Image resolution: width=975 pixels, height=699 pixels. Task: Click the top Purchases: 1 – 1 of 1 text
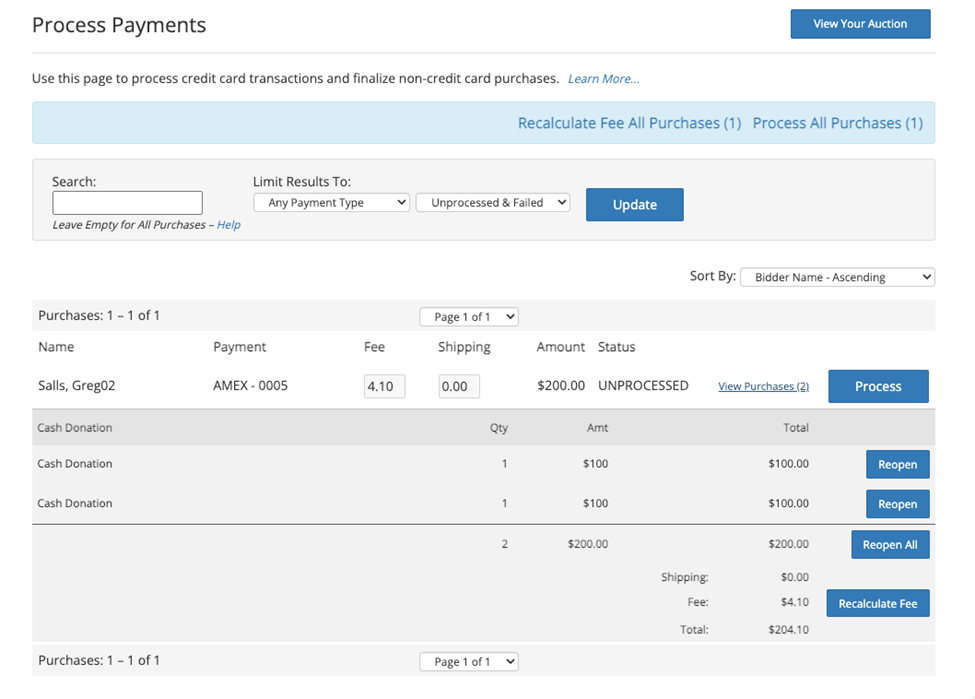99,315
